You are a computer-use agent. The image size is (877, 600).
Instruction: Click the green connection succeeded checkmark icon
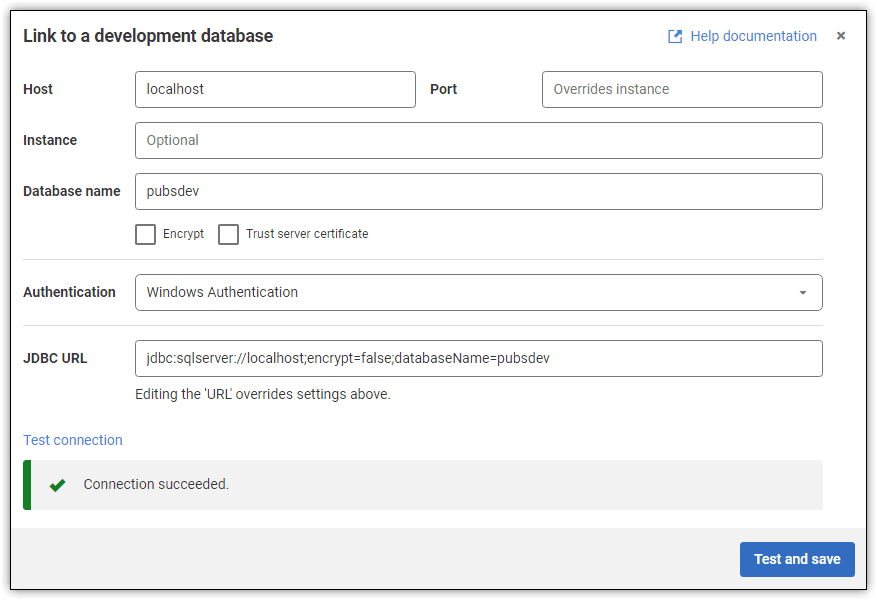57,484
